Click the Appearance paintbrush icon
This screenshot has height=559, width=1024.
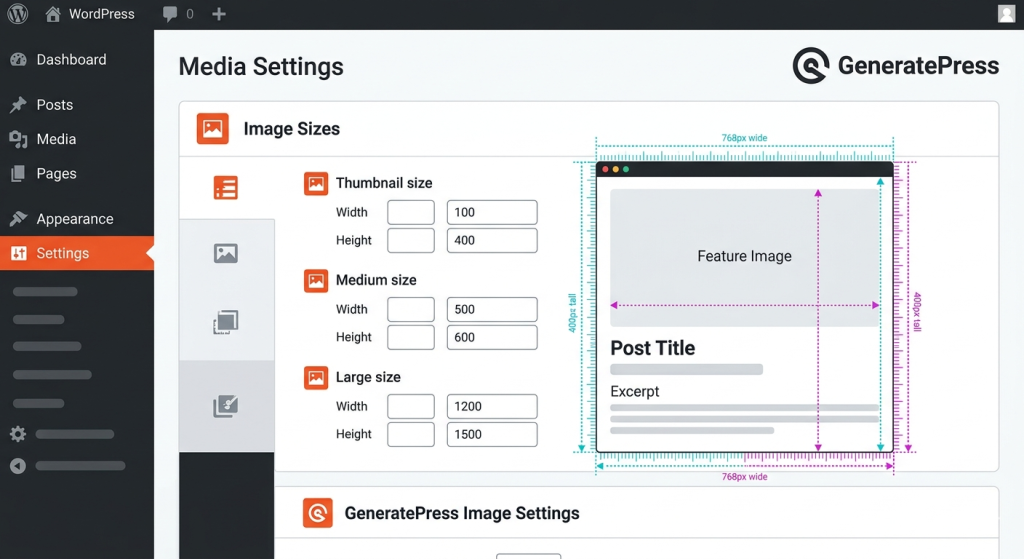(x=18, y=218)
